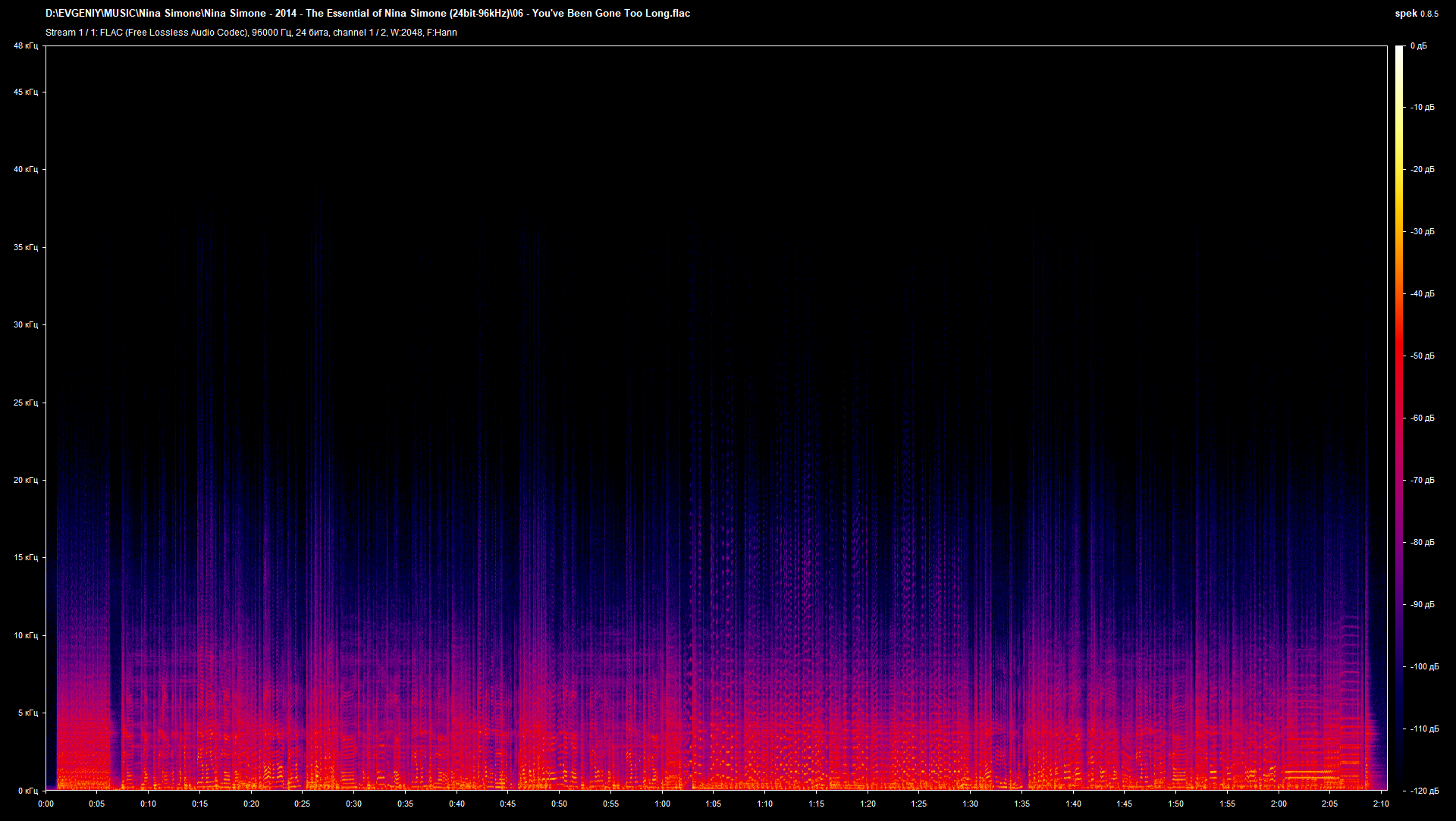Image resolution: width=1456 pixels, height=821 pixels.
Task: Select the '15 кГц' frequency axis label
Action: click(25, 557)
